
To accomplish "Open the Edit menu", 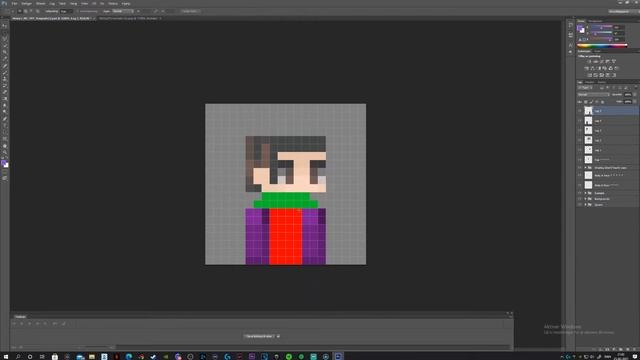I will pos(27,4).
